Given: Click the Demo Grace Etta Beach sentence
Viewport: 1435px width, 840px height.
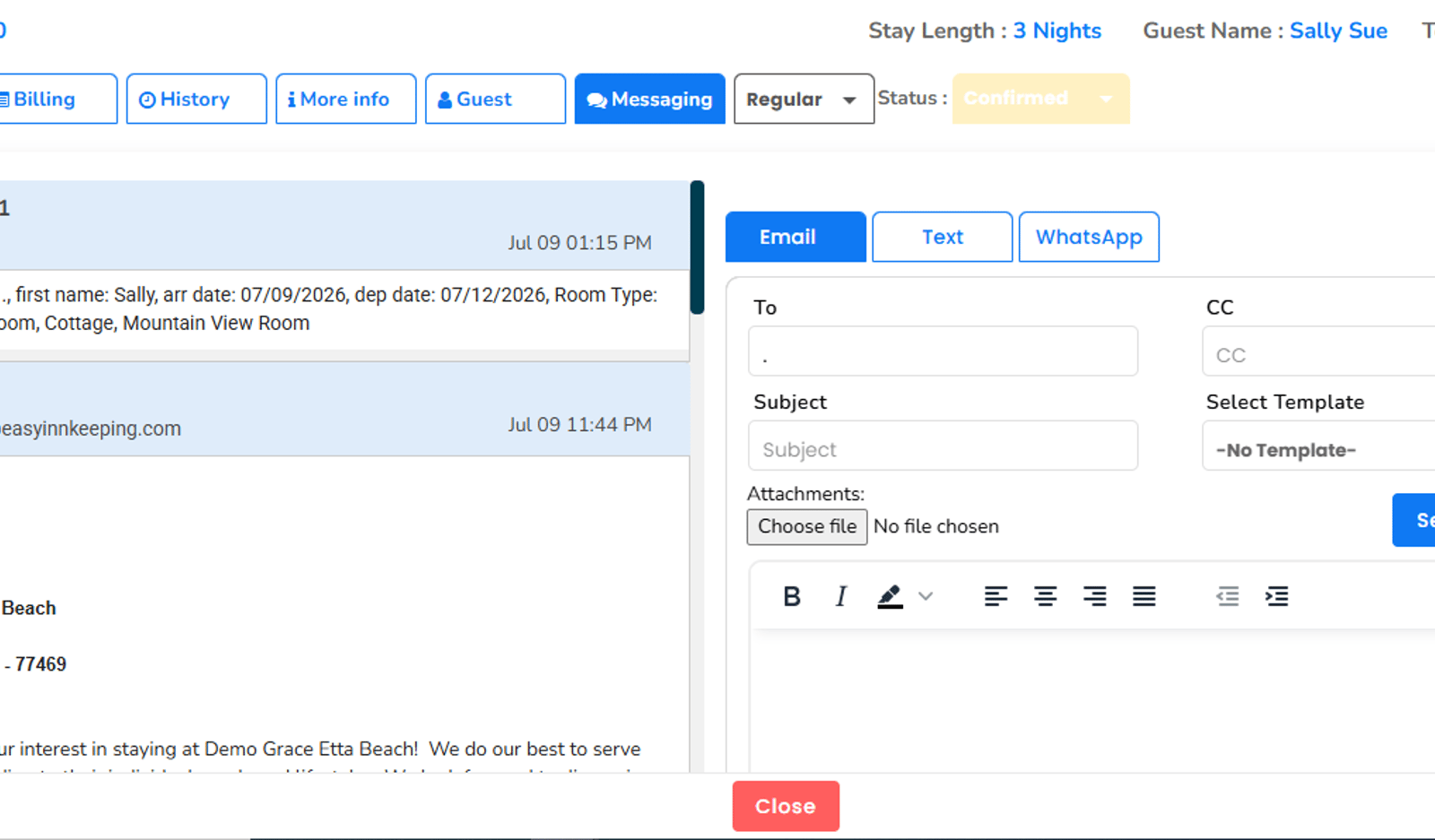Looking at the screenshot, I should (x=320, y=749).
